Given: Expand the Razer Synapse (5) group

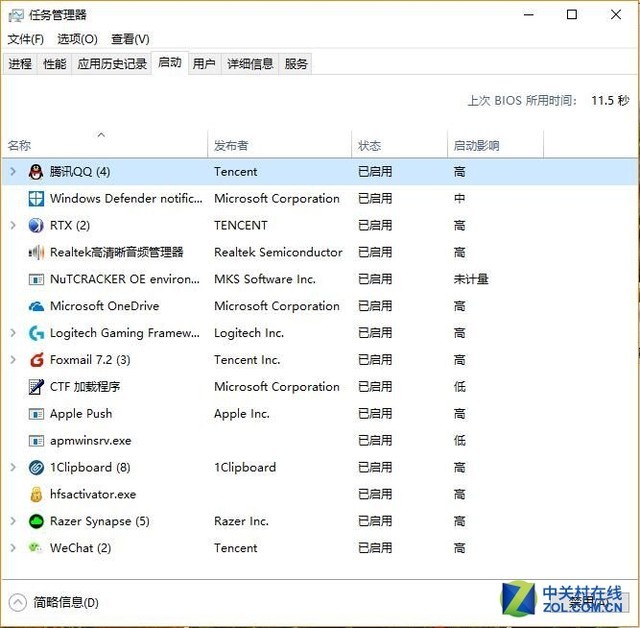Looking at the screenshot, I should point(13,521).
